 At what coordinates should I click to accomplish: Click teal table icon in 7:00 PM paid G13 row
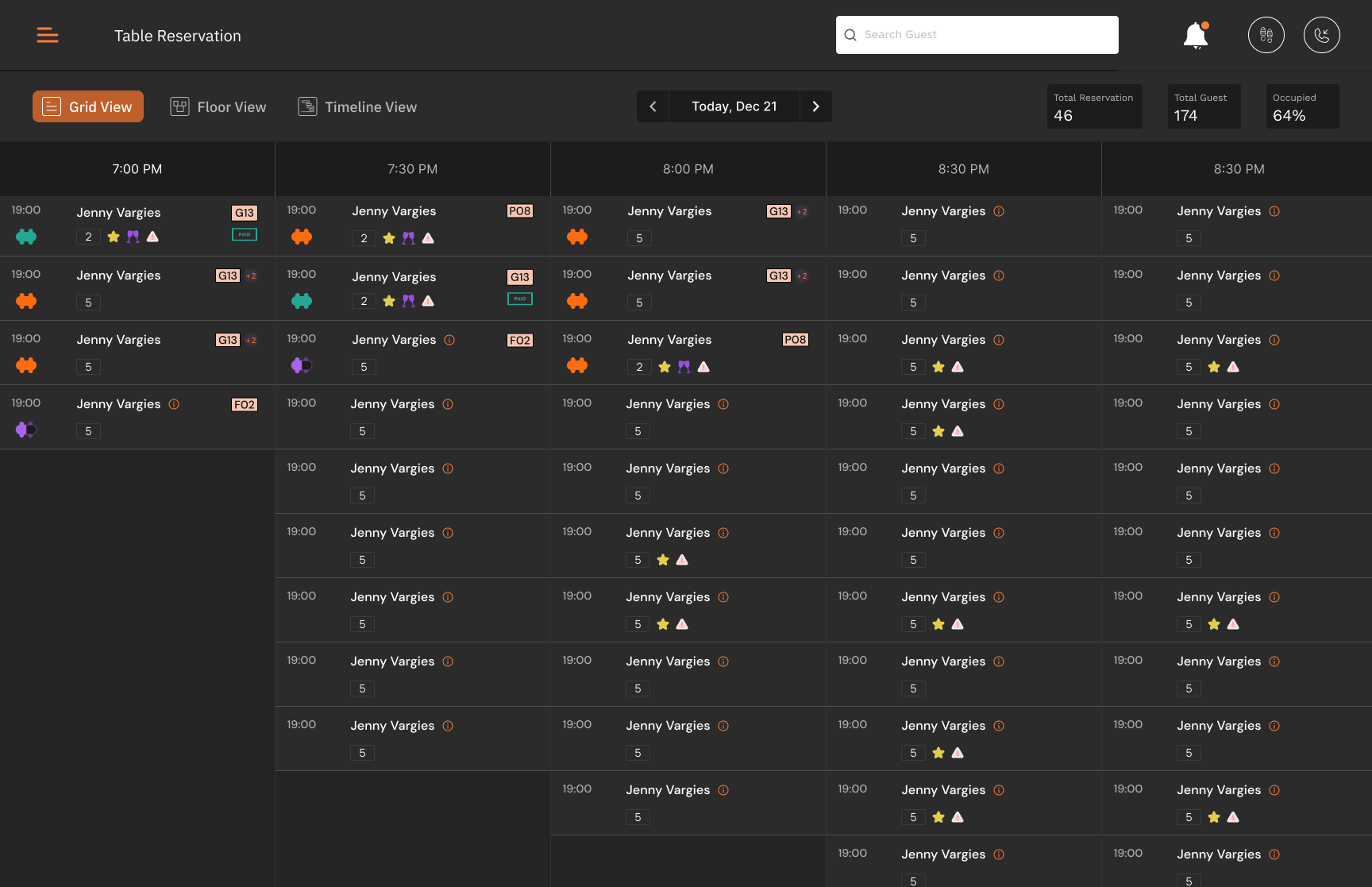pyautogui.click(x=26, y=237)
